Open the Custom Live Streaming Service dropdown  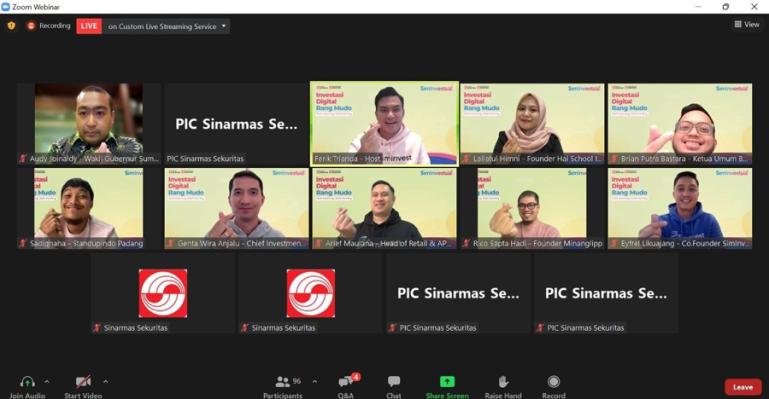pyautogui.click(x=166, y=26)
